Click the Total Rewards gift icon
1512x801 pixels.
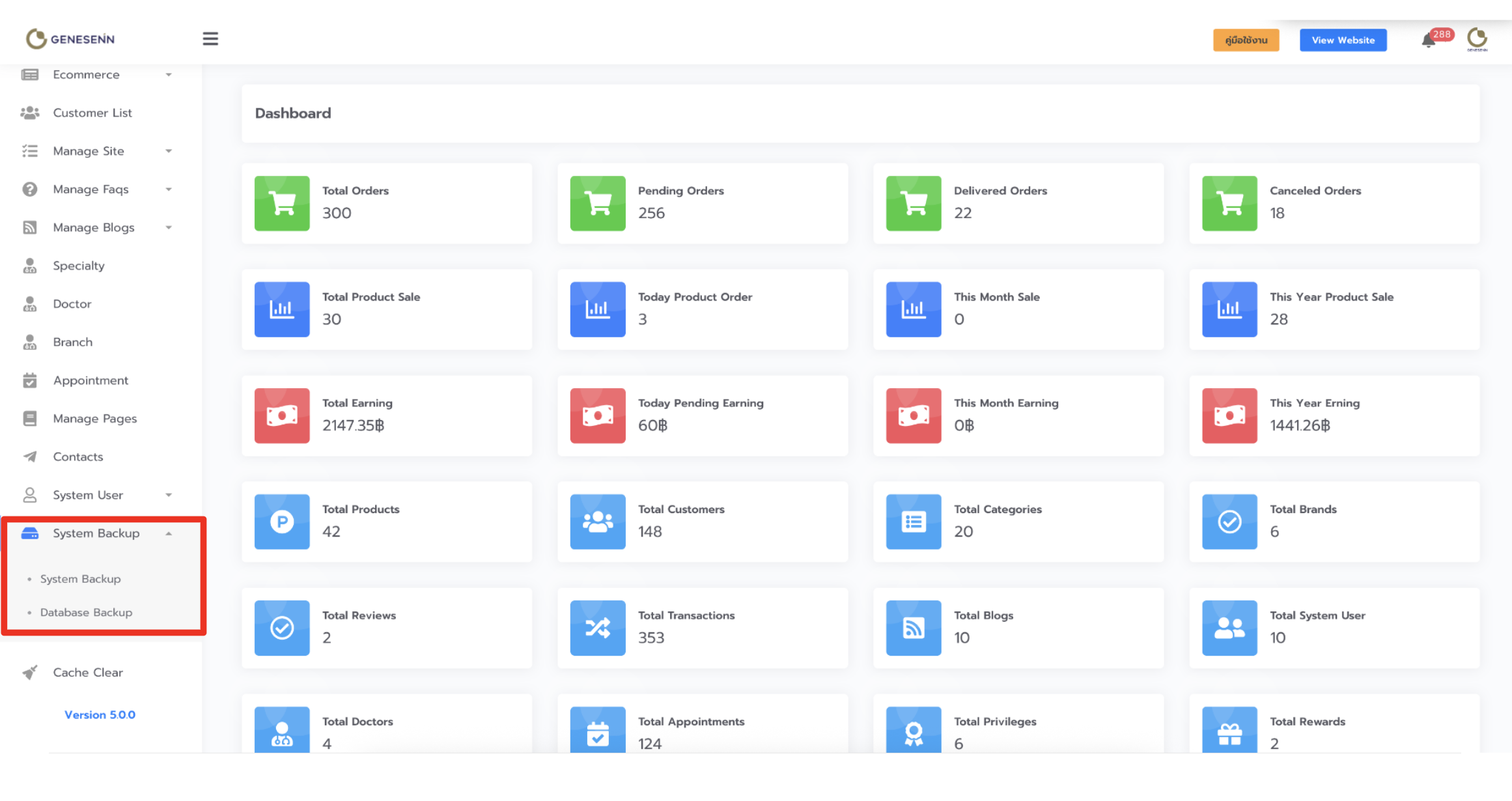point(1229,733)
